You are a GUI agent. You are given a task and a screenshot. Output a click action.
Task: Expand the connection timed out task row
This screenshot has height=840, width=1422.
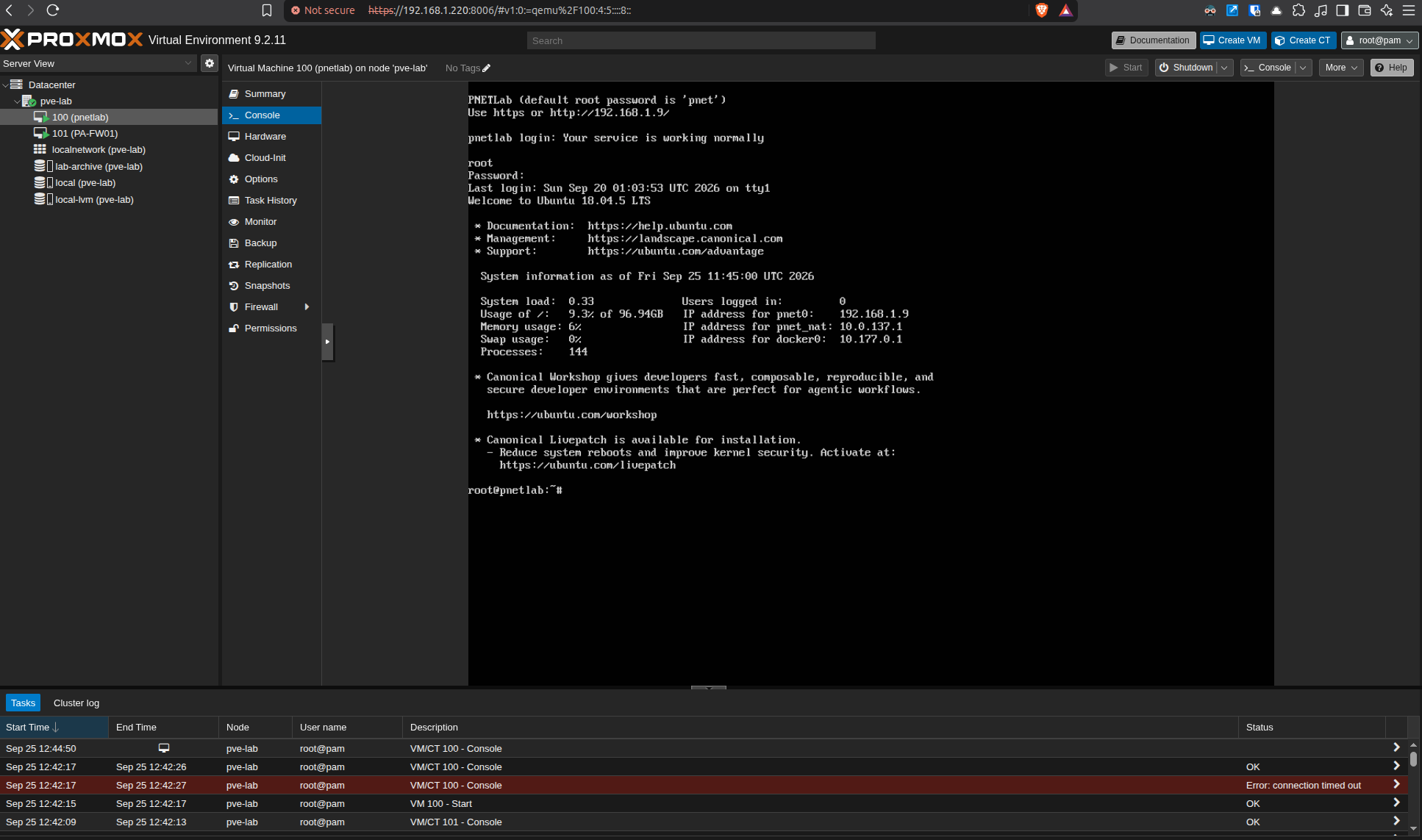1396,785
